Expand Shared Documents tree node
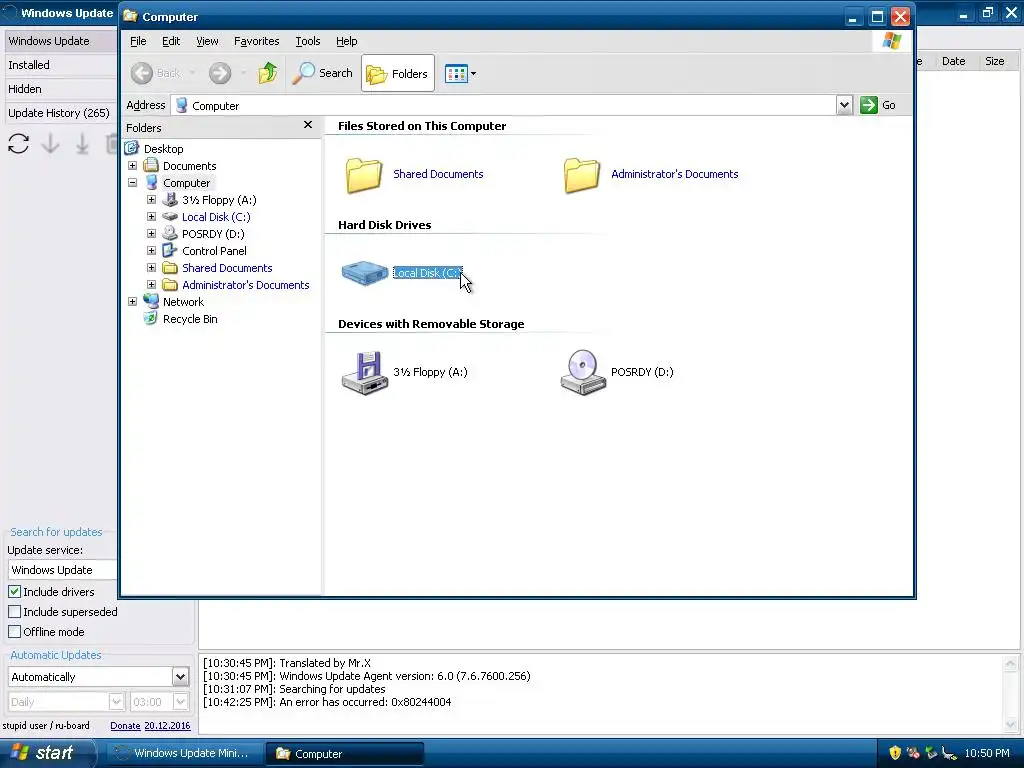The width and height of the screenshot is (1024, 768). (152, 268)
